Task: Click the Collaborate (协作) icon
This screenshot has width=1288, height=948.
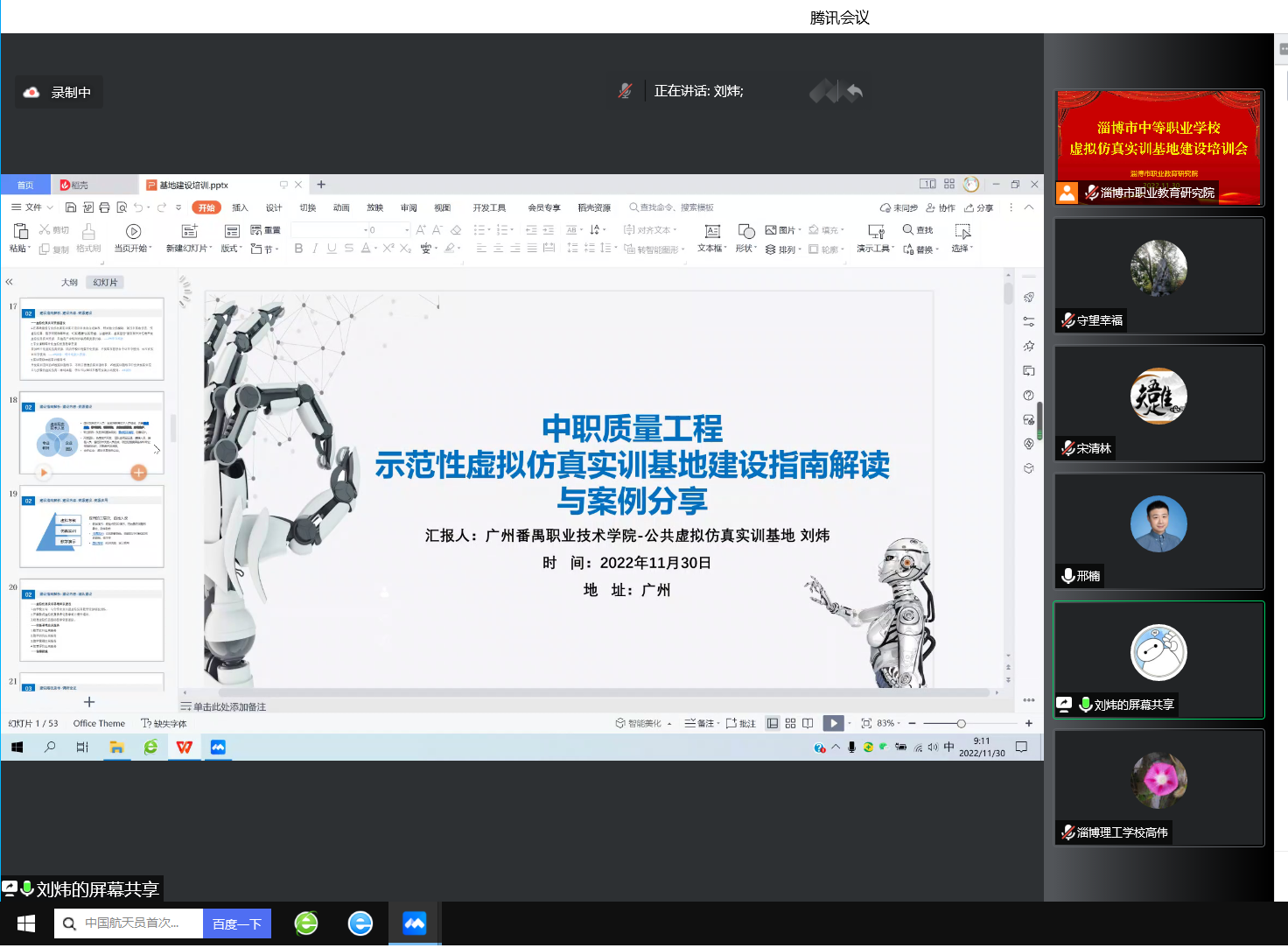Action: click(931, 207)
